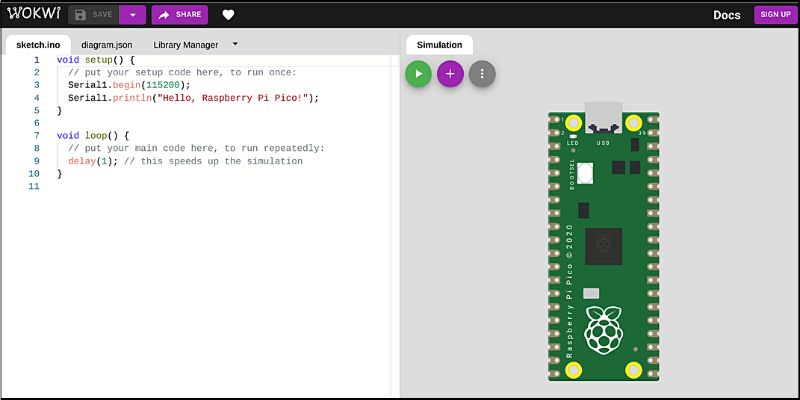Viewport: 800px width, 400px height.
Task: Expand the file tabs dropdown arrow
Action: (x=235, y=44)
